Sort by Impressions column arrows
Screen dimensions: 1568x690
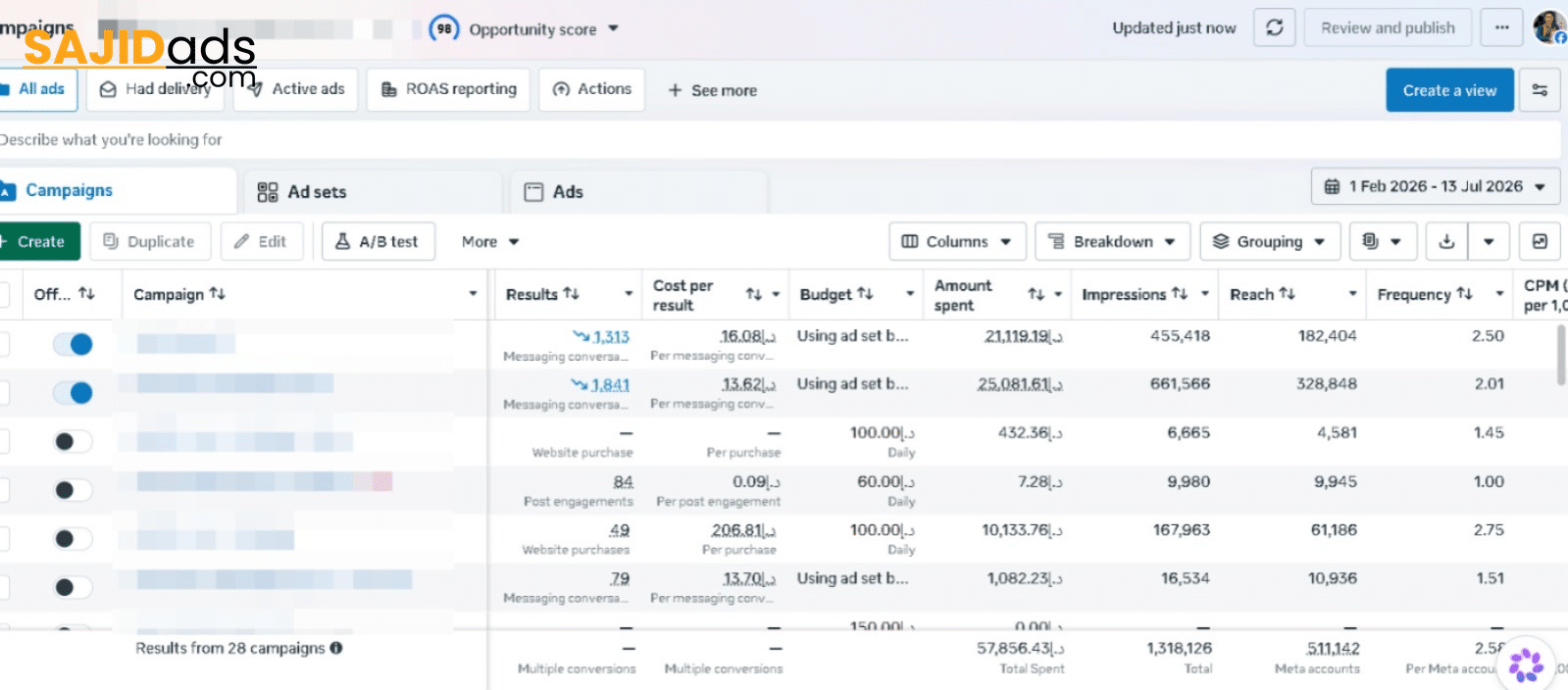(x=1180, y=294)
